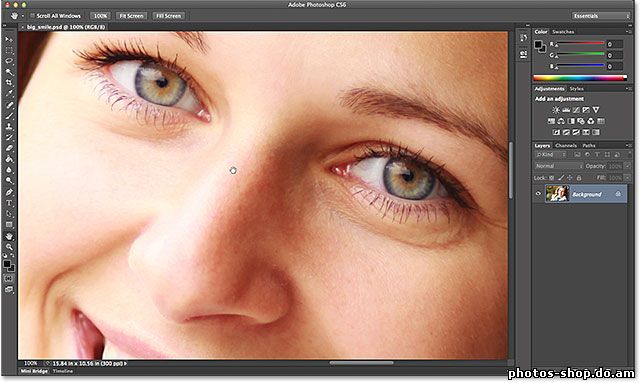
Task: Switch to the Swatches tab
Action: coord(563,32)
